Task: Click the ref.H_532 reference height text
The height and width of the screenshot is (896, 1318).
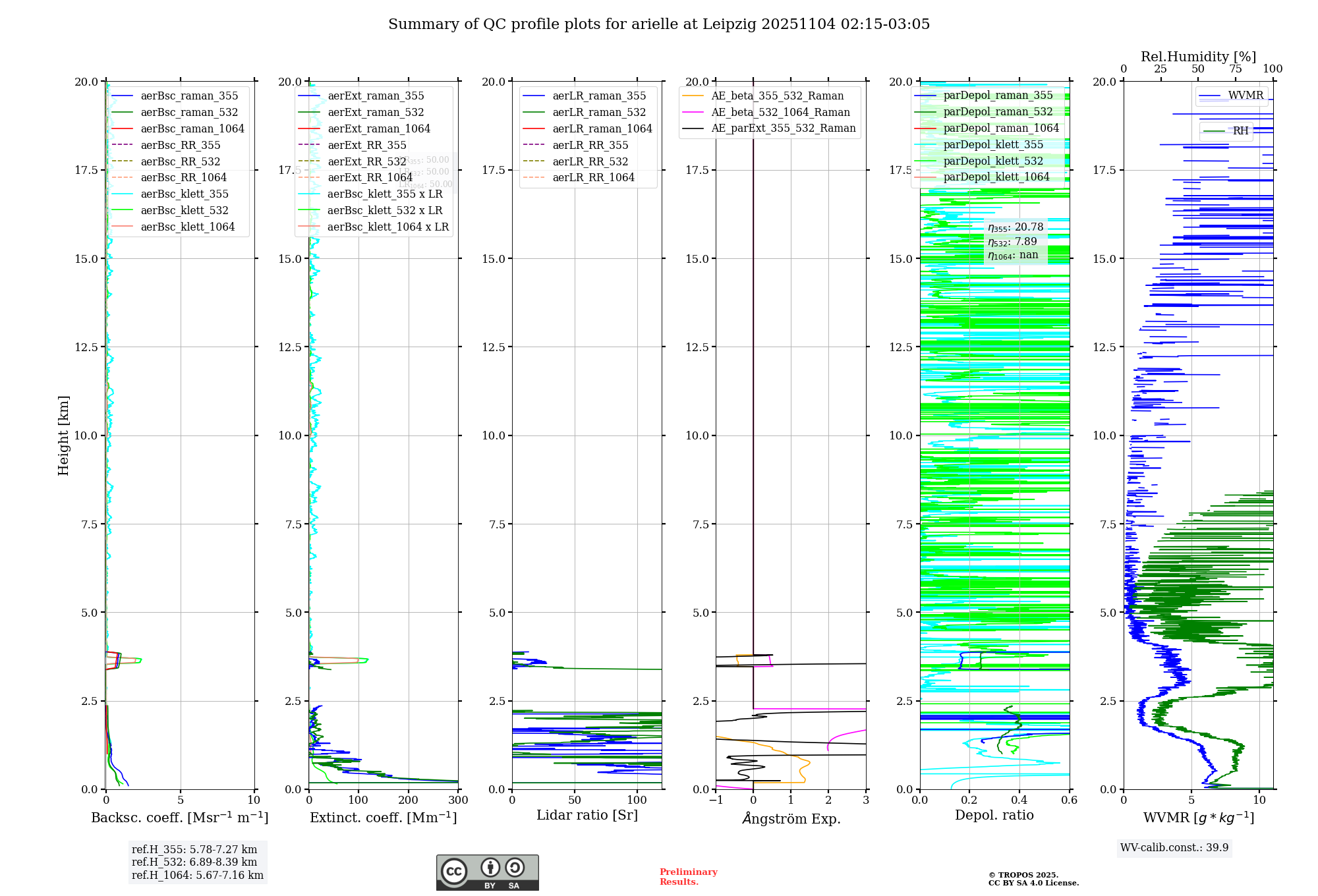Action: [194, 862]
